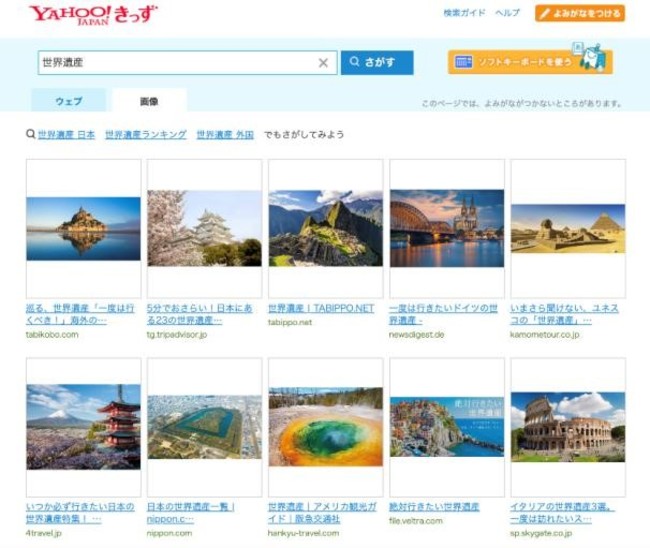
Task: Click the よみがなをつける button
Action: 580,13
